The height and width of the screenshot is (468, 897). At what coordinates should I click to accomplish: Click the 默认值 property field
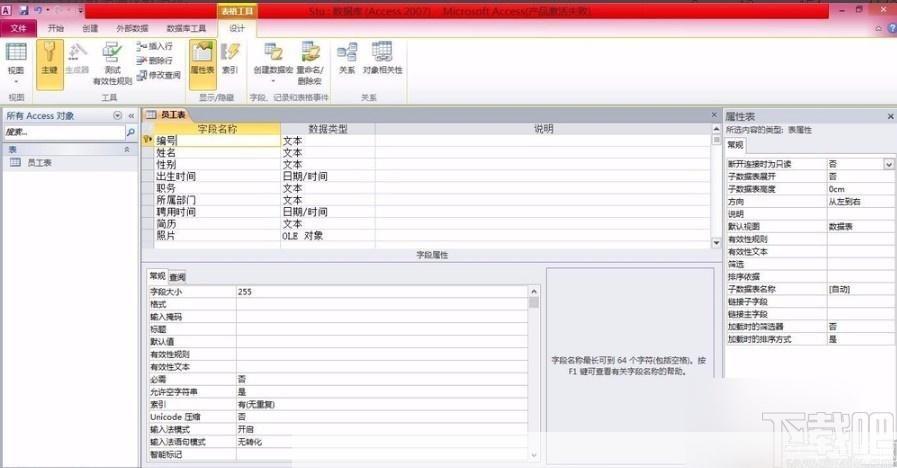[x=382, y=342]
